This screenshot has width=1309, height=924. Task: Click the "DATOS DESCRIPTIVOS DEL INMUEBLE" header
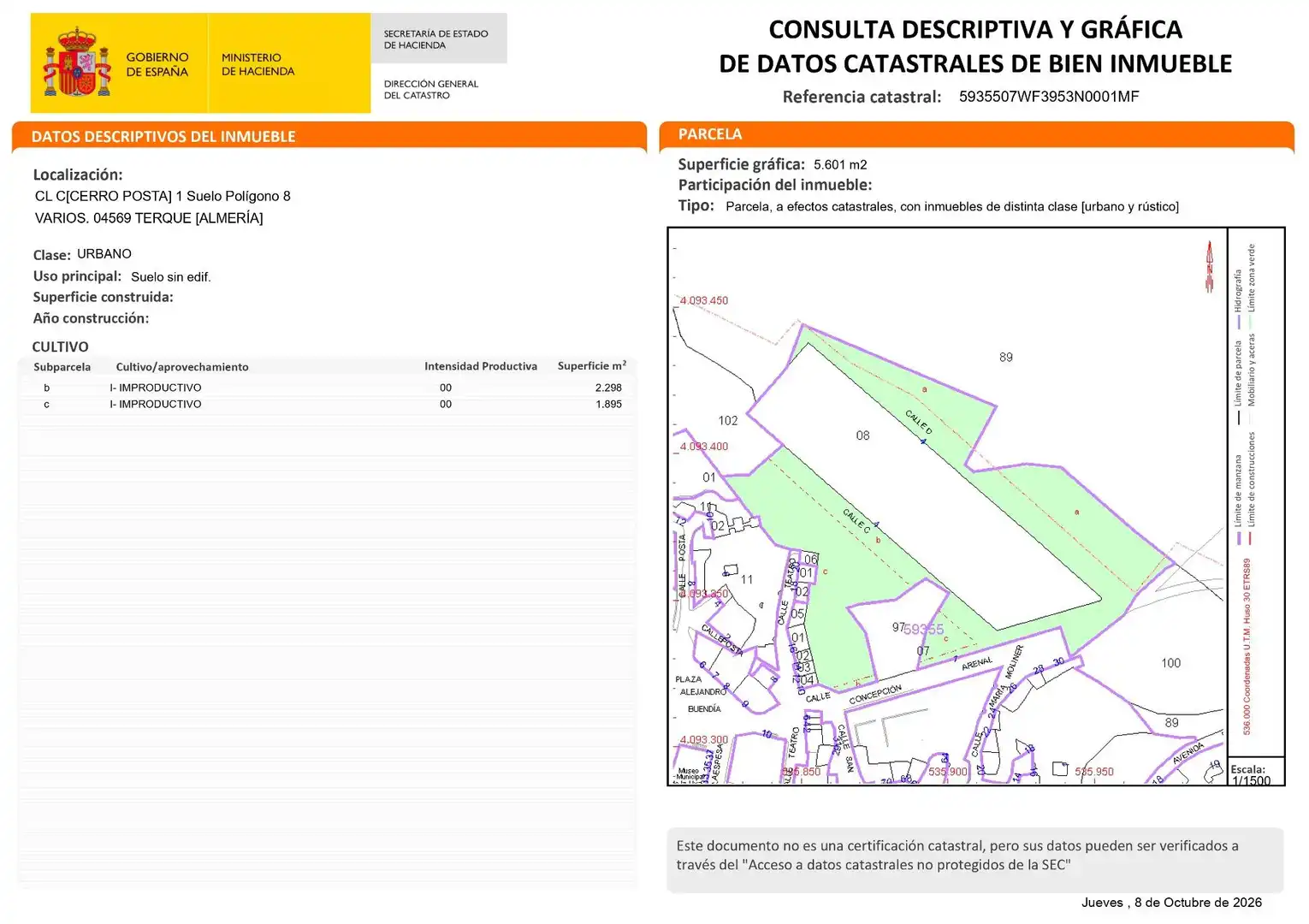pyautogui.click(x=163, y=136)
